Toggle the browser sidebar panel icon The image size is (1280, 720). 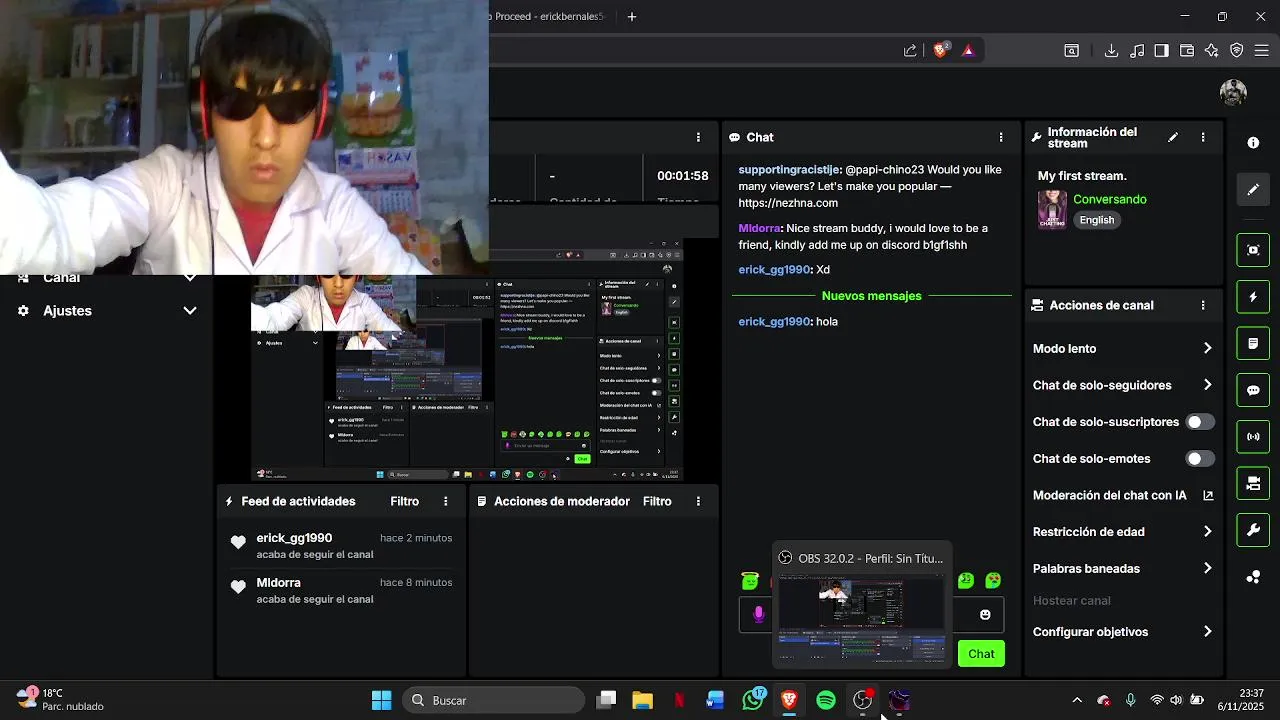[x=1161, y=50]
